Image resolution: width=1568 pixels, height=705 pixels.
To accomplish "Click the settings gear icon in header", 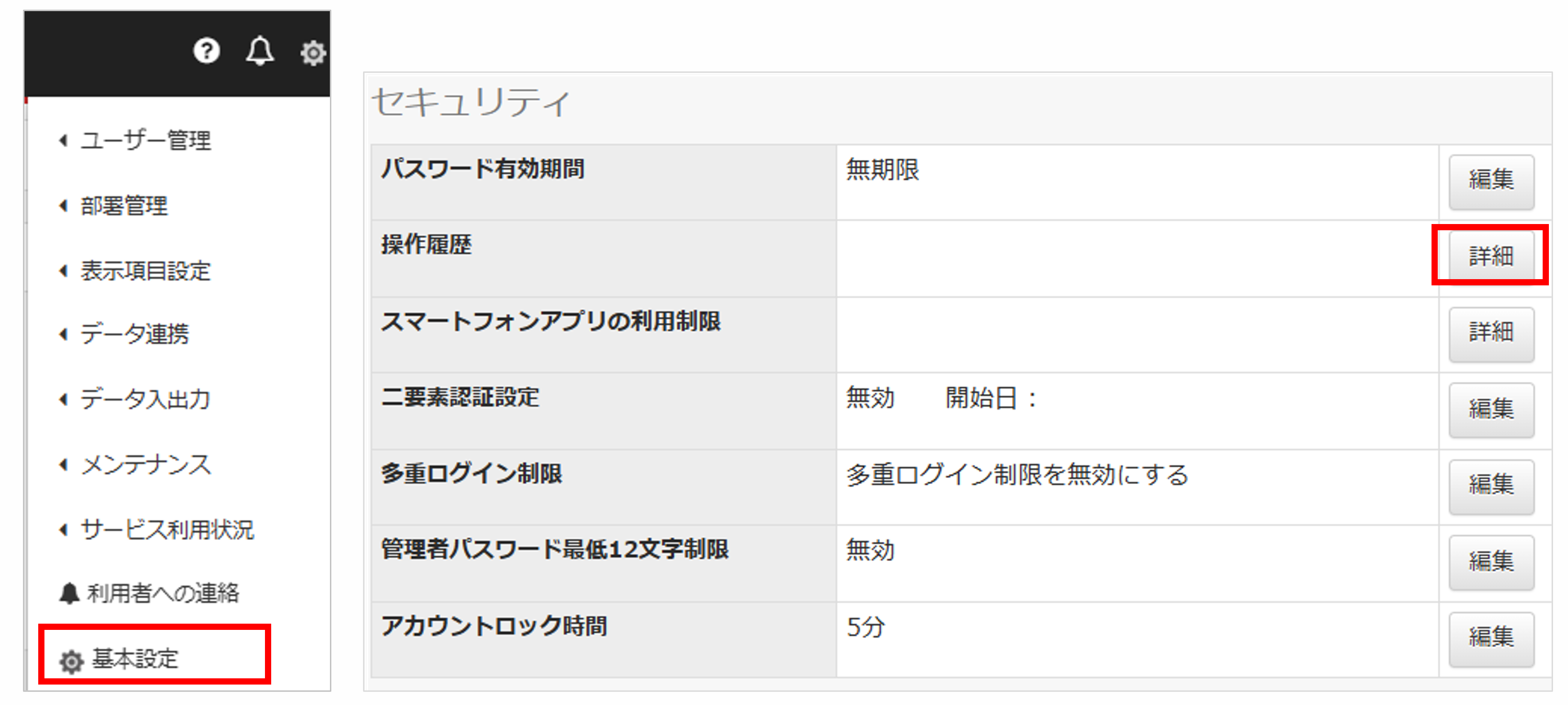I will (313, 53).
